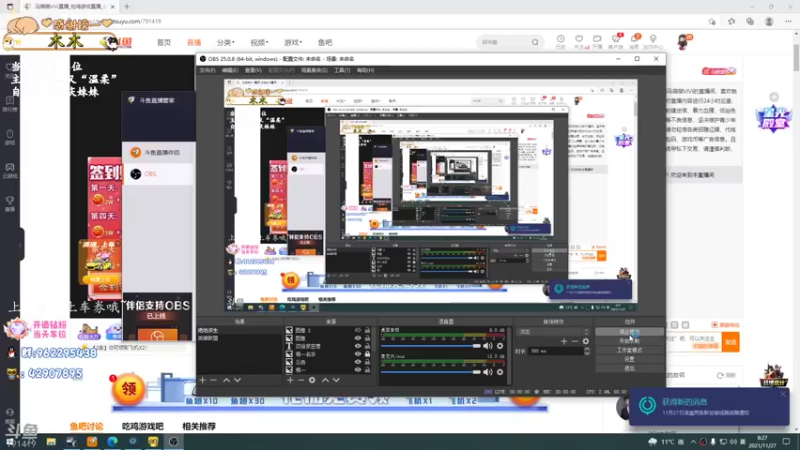Image resolution: width=800 pixels, height=450 pixels.
Task: Open the scene transition type dropdown
Action: (553, 332)
